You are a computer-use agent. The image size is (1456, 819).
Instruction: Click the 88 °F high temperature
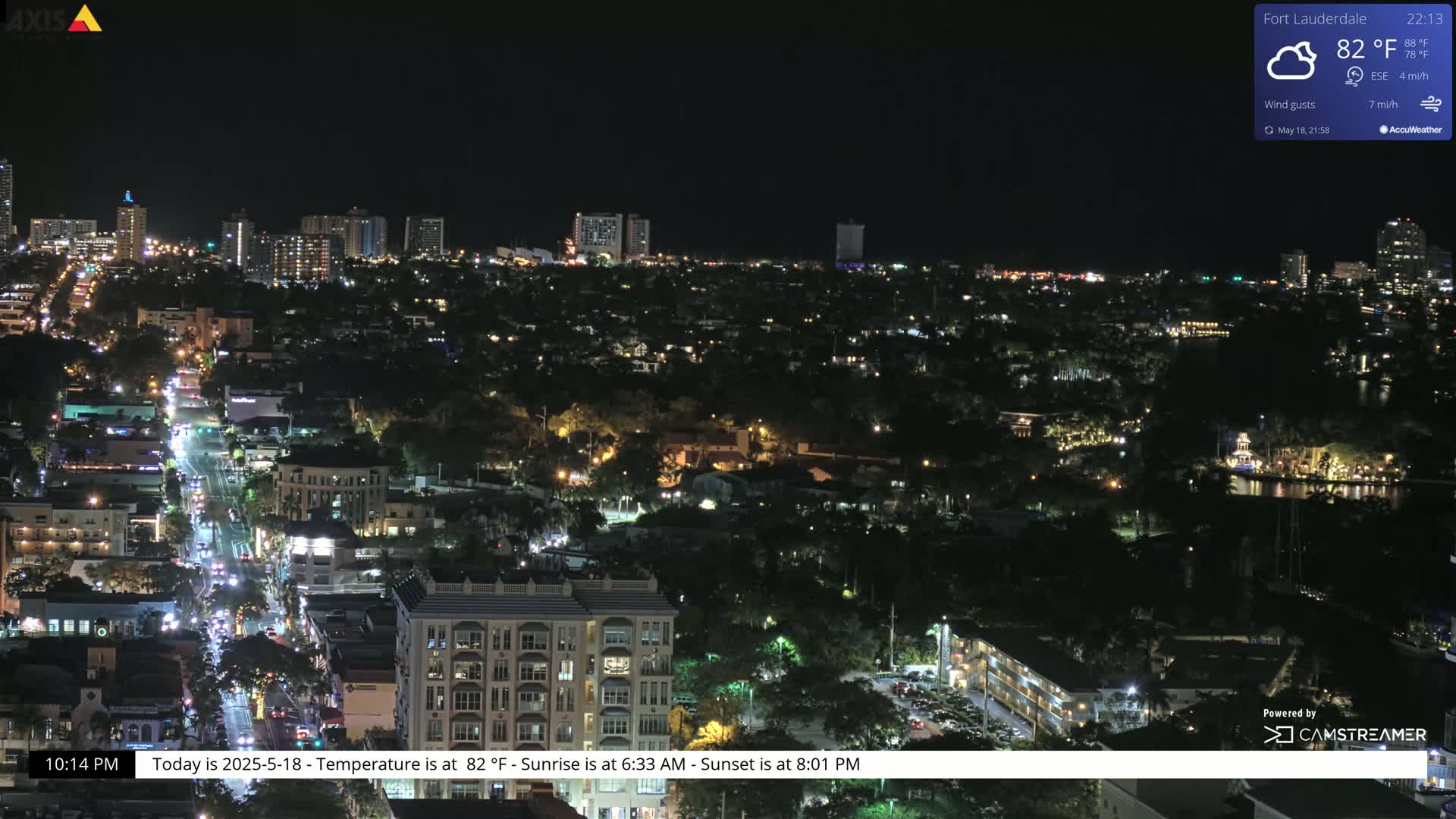(x=1416, y=43)
